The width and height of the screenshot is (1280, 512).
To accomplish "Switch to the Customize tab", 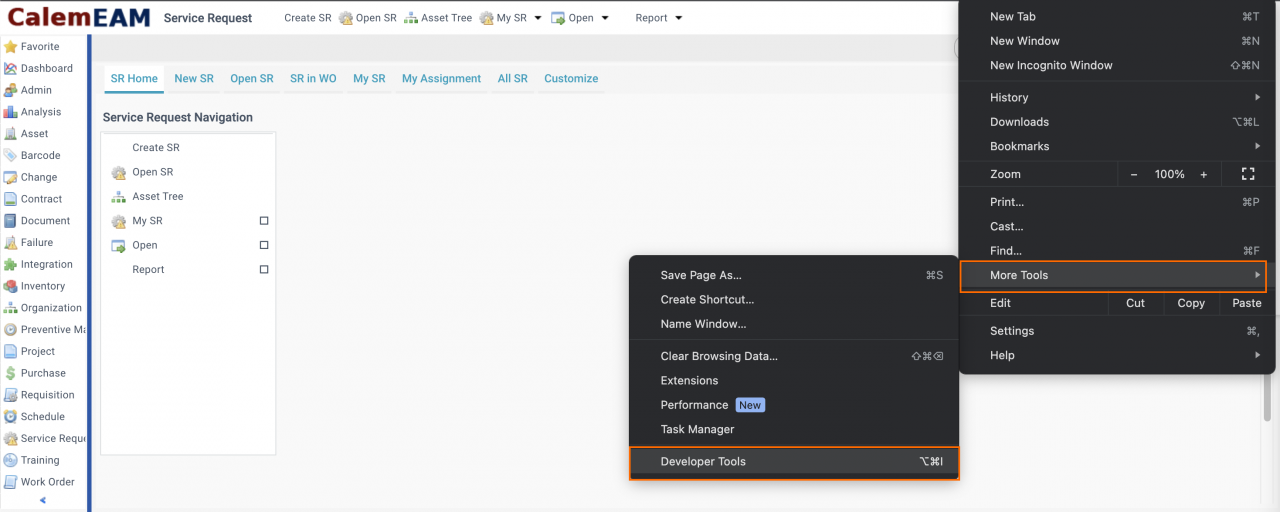I will tap(571, 78).
